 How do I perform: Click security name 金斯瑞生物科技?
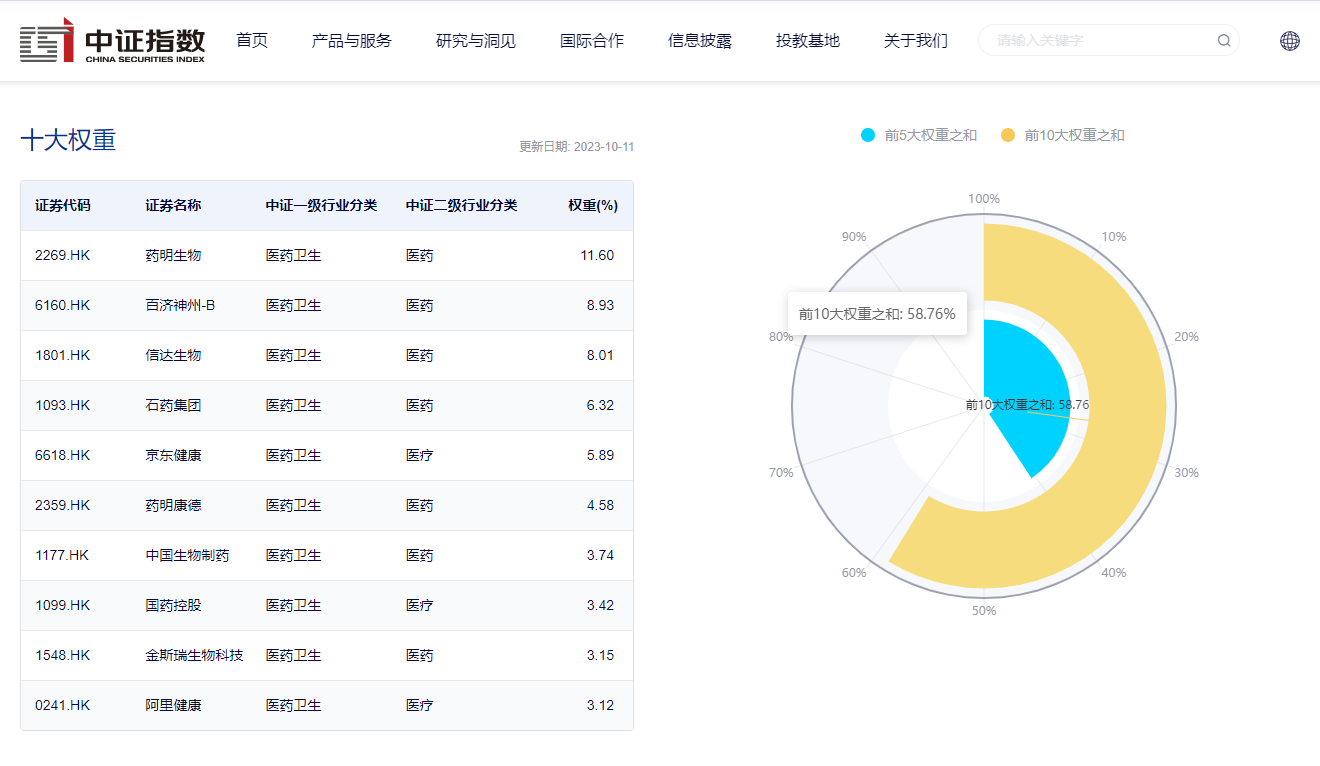194,655
